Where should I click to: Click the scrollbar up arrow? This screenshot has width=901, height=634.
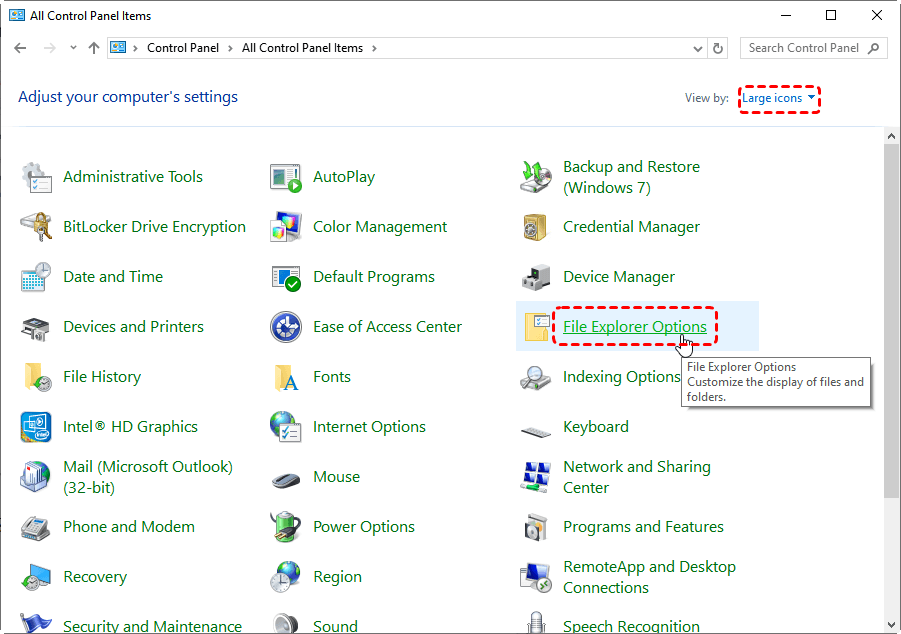[x=891, y=136]
